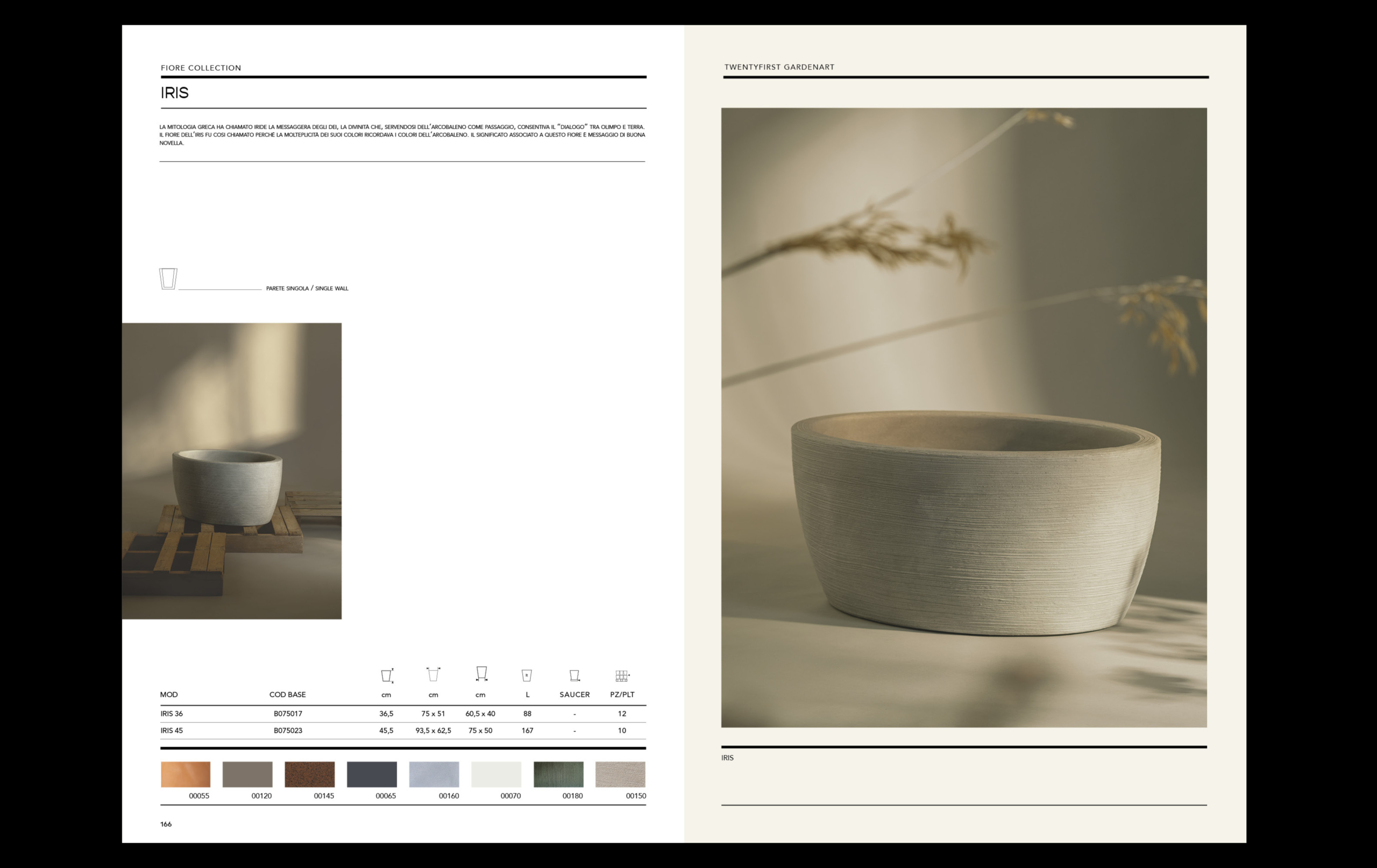1377x868 pixels.
Task: Click the liter capacity pot icon
Action: pos(527,675)
